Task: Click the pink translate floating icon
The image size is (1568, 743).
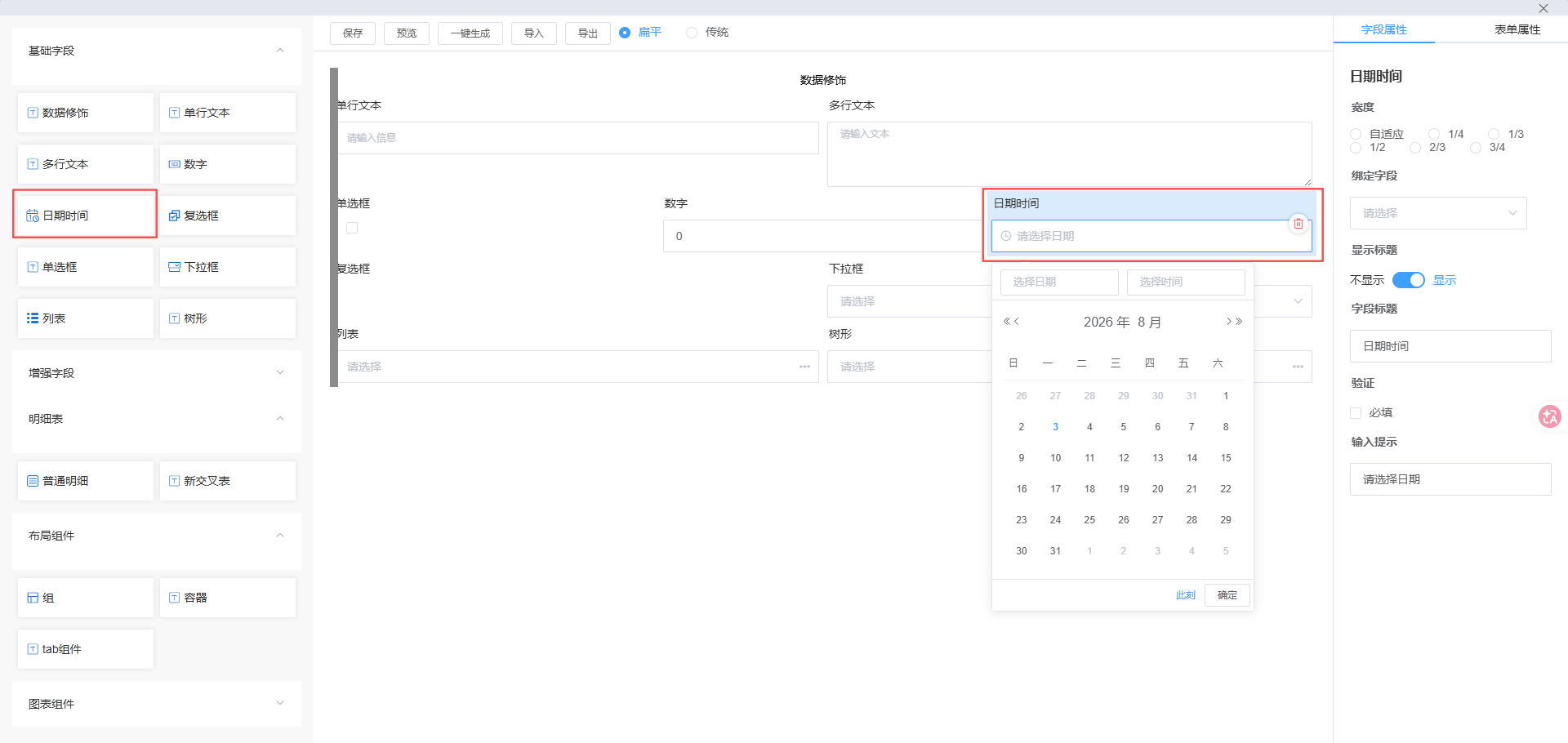Action: click(x=1549, y=416)
